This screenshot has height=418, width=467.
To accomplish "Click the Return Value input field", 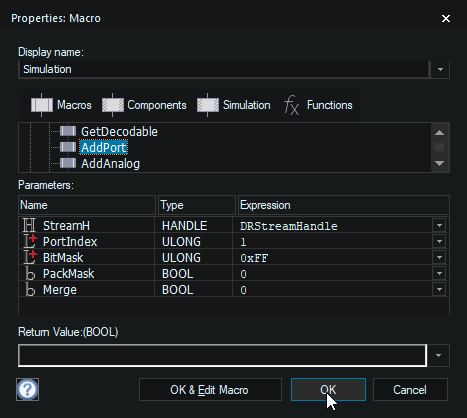I will (222, 355).
